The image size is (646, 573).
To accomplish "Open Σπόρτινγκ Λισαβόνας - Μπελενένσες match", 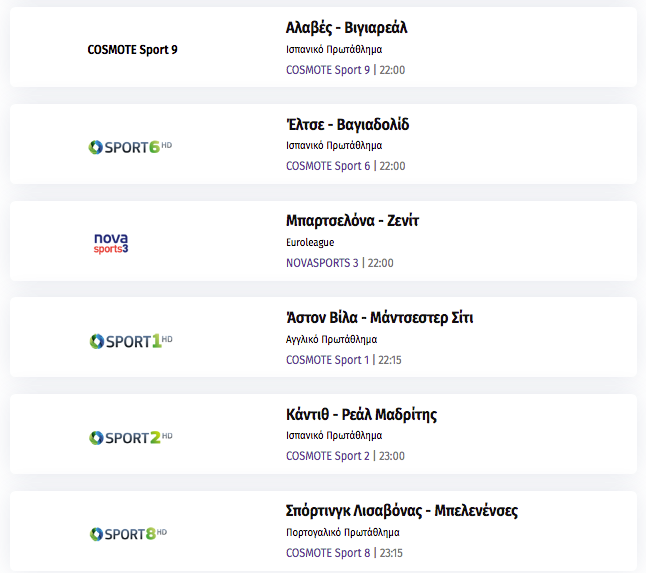I will pyautogui.click(x=402, y=511).
